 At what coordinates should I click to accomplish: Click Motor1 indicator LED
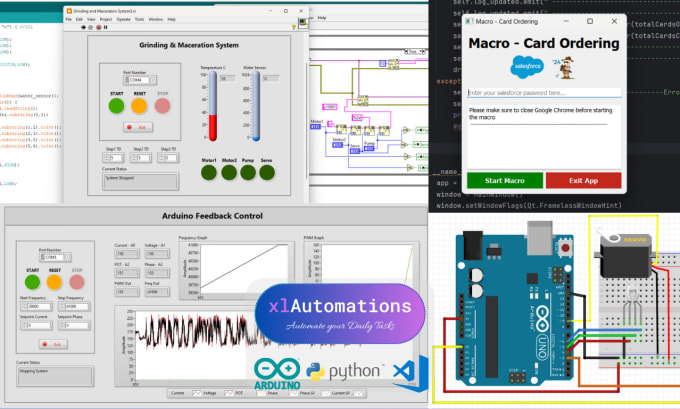[x=209, y=173]
